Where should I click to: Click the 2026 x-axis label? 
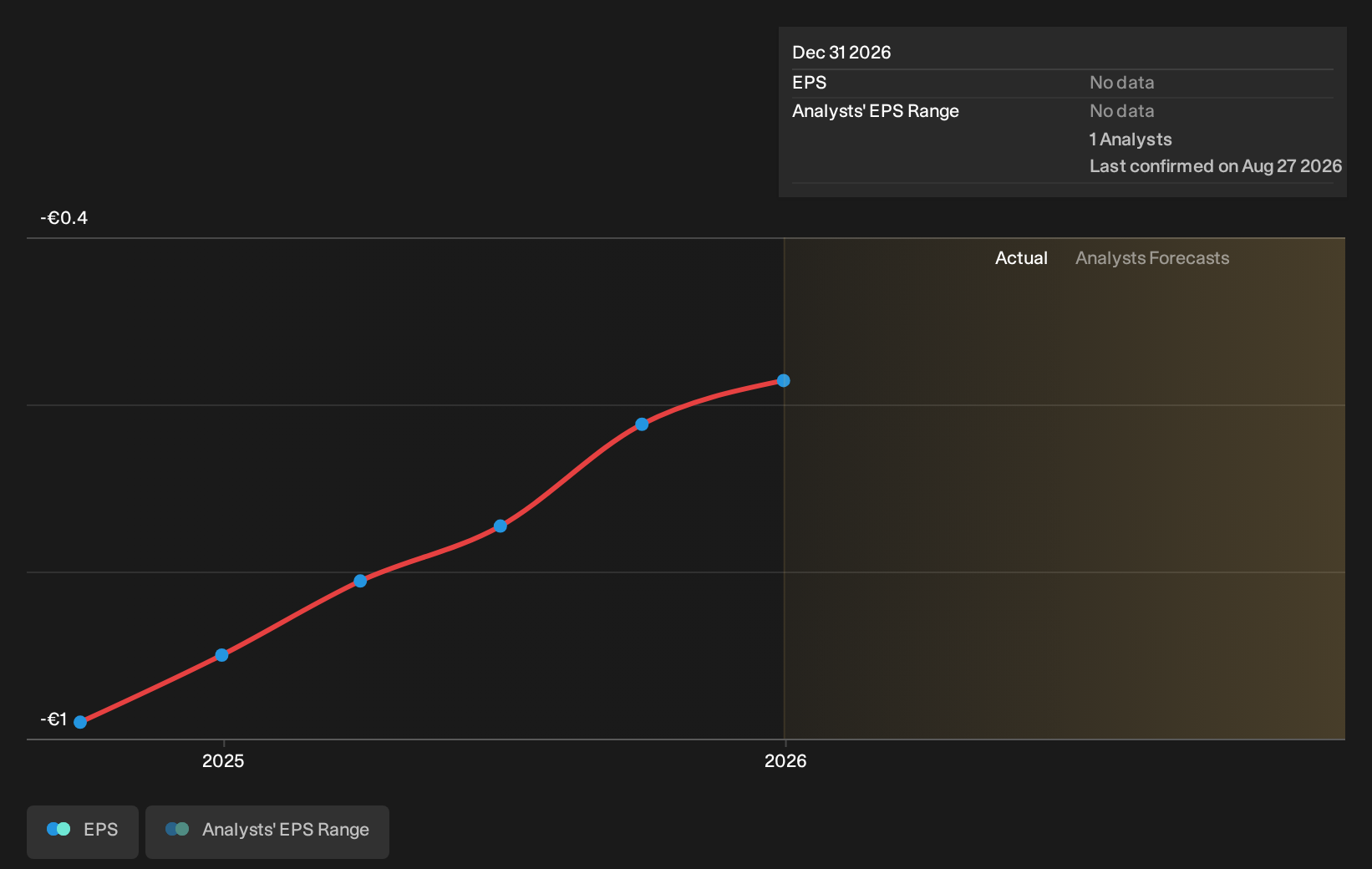pyautogui.click(x=785, y=760)
